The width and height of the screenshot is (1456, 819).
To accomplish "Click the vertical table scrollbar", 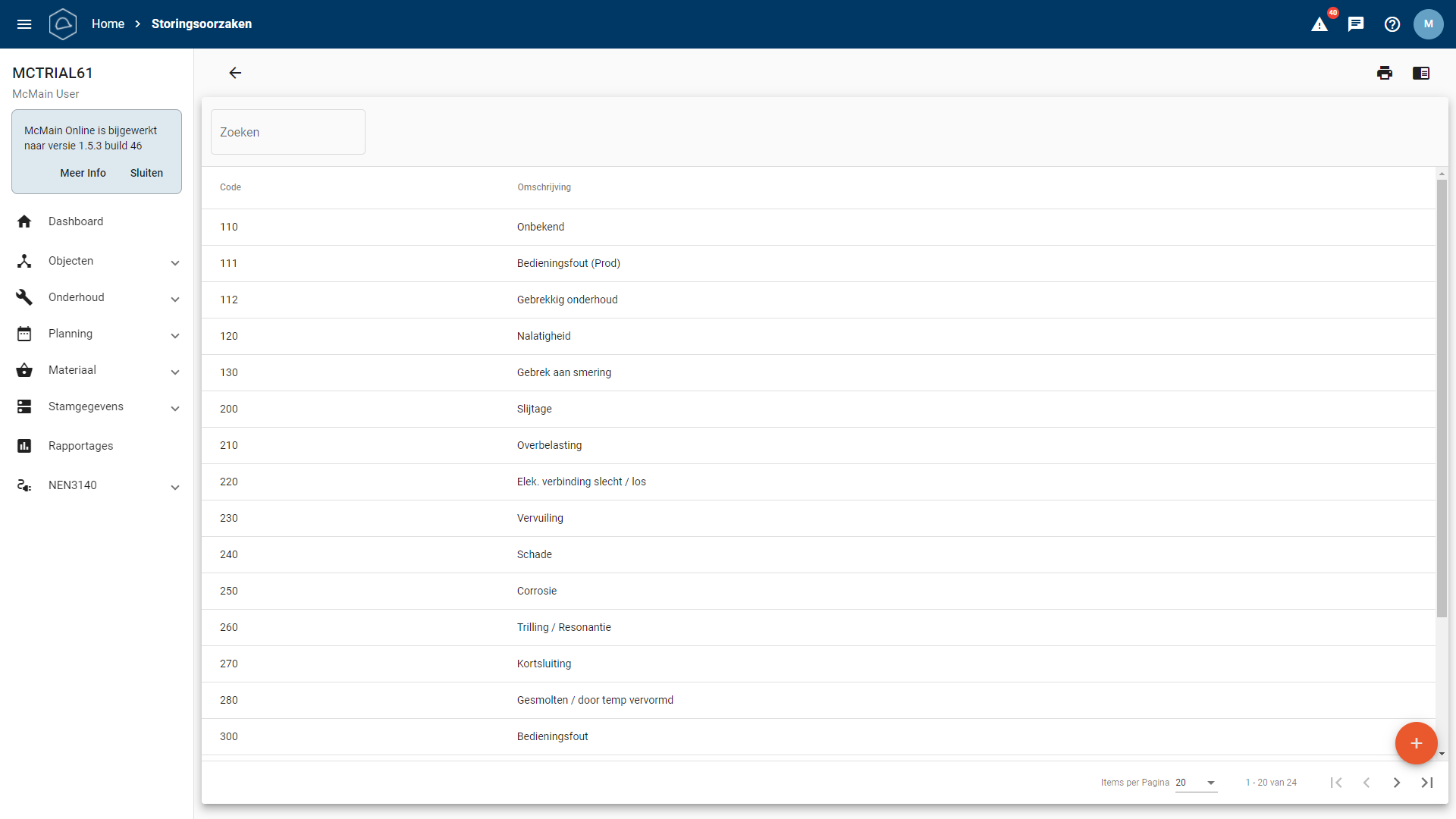I will [1442, 398].
